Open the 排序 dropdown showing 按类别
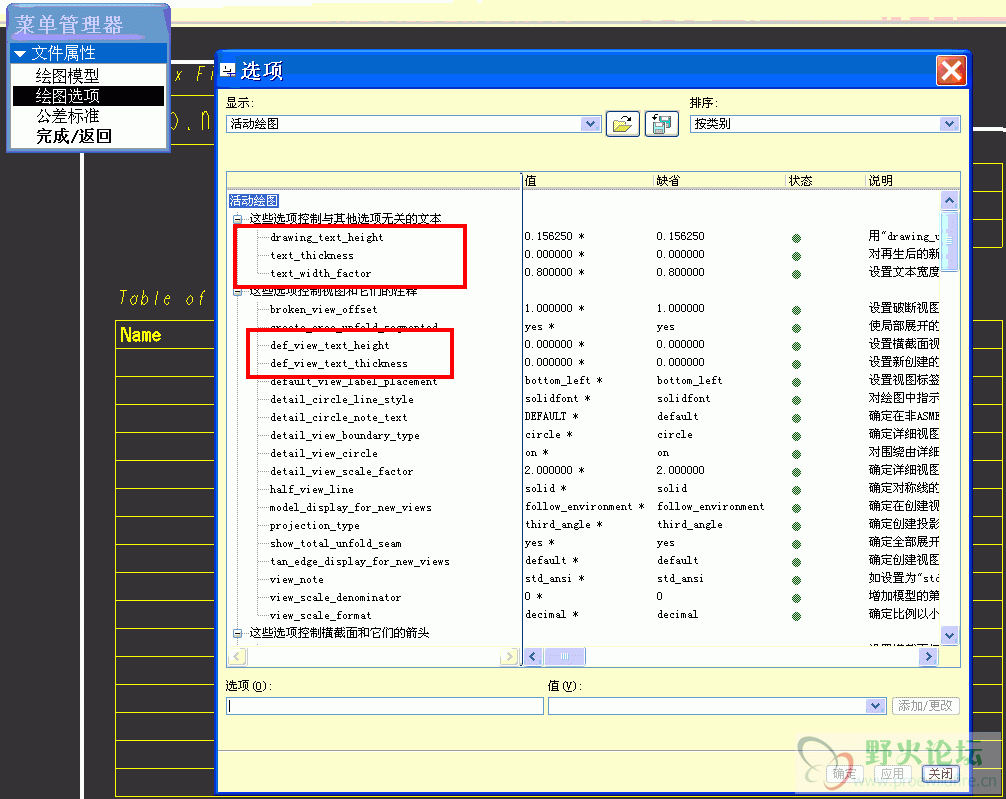Screen dimensions: 1006x799 [950, 124]
